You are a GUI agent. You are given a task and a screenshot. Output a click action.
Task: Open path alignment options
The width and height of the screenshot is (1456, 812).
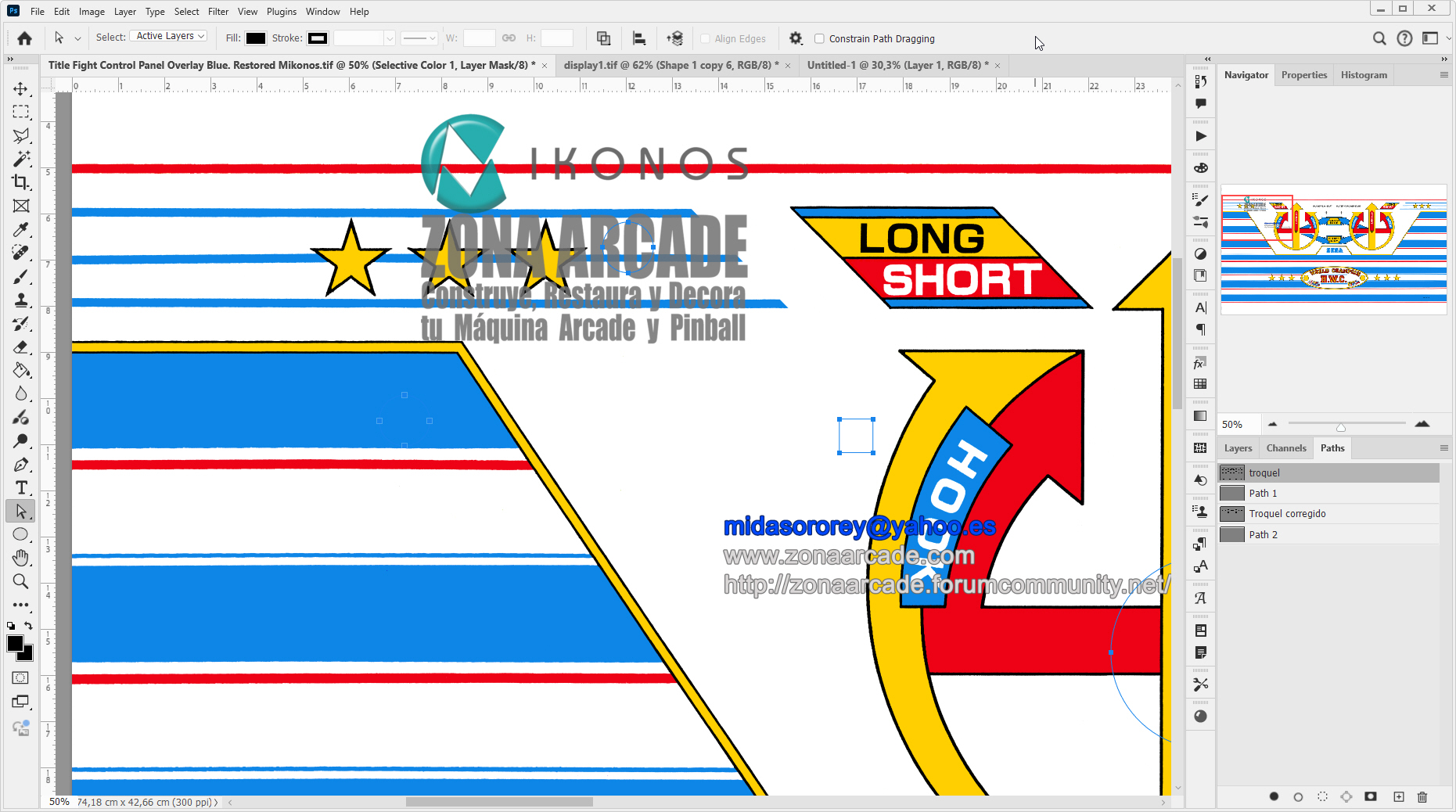click(639, 38)
